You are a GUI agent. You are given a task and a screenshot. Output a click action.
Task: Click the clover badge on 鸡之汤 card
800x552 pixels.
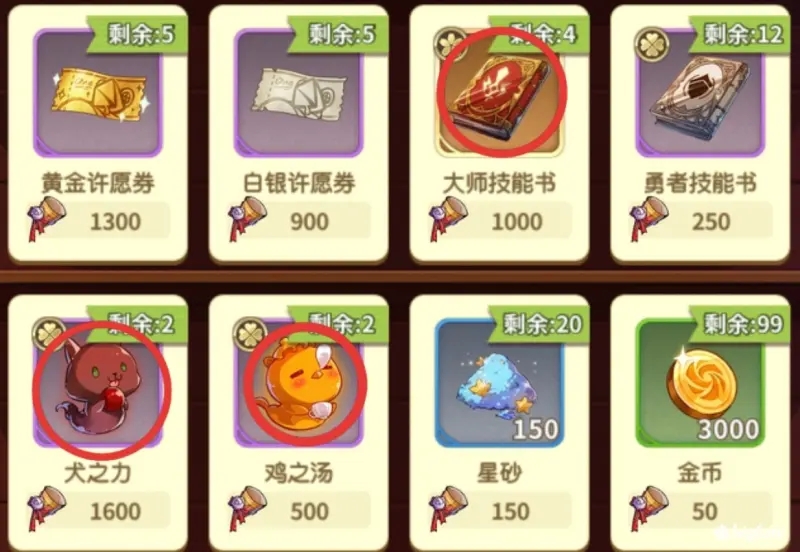click(x=250, y=334)
